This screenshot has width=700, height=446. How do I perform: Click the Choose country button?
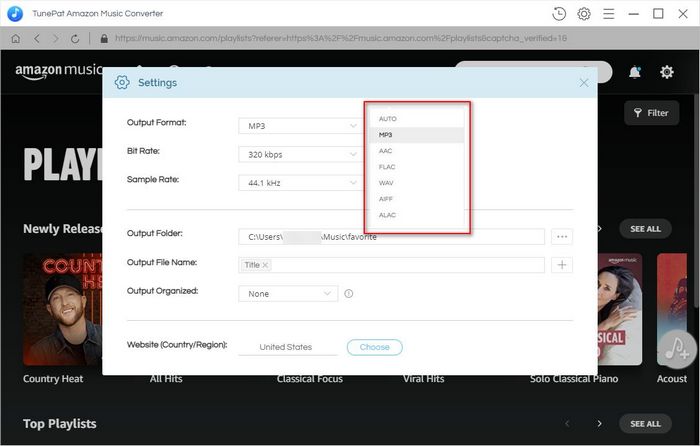coord(375,347)
